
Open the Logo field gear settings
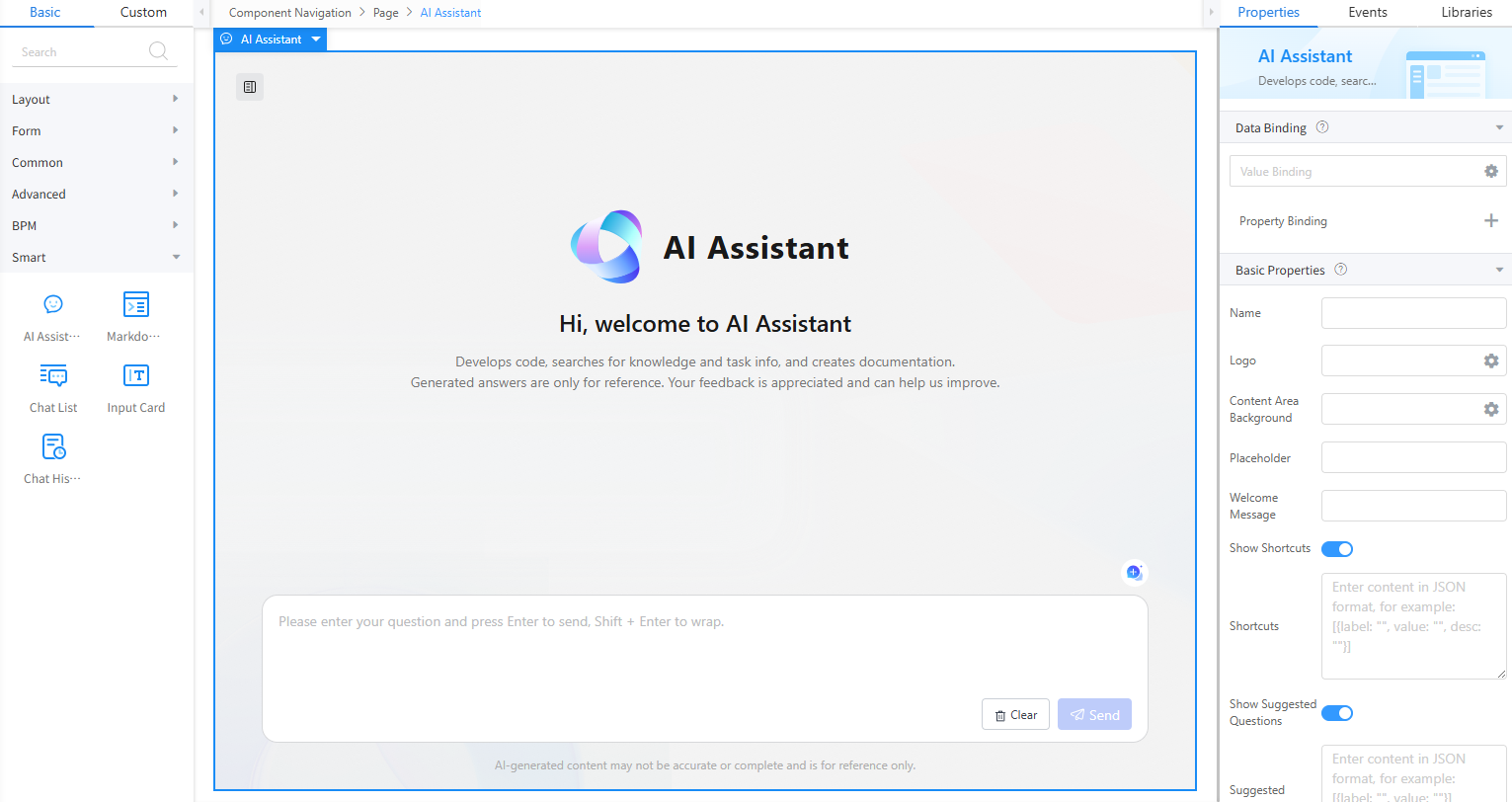(x=1491, y=361)
